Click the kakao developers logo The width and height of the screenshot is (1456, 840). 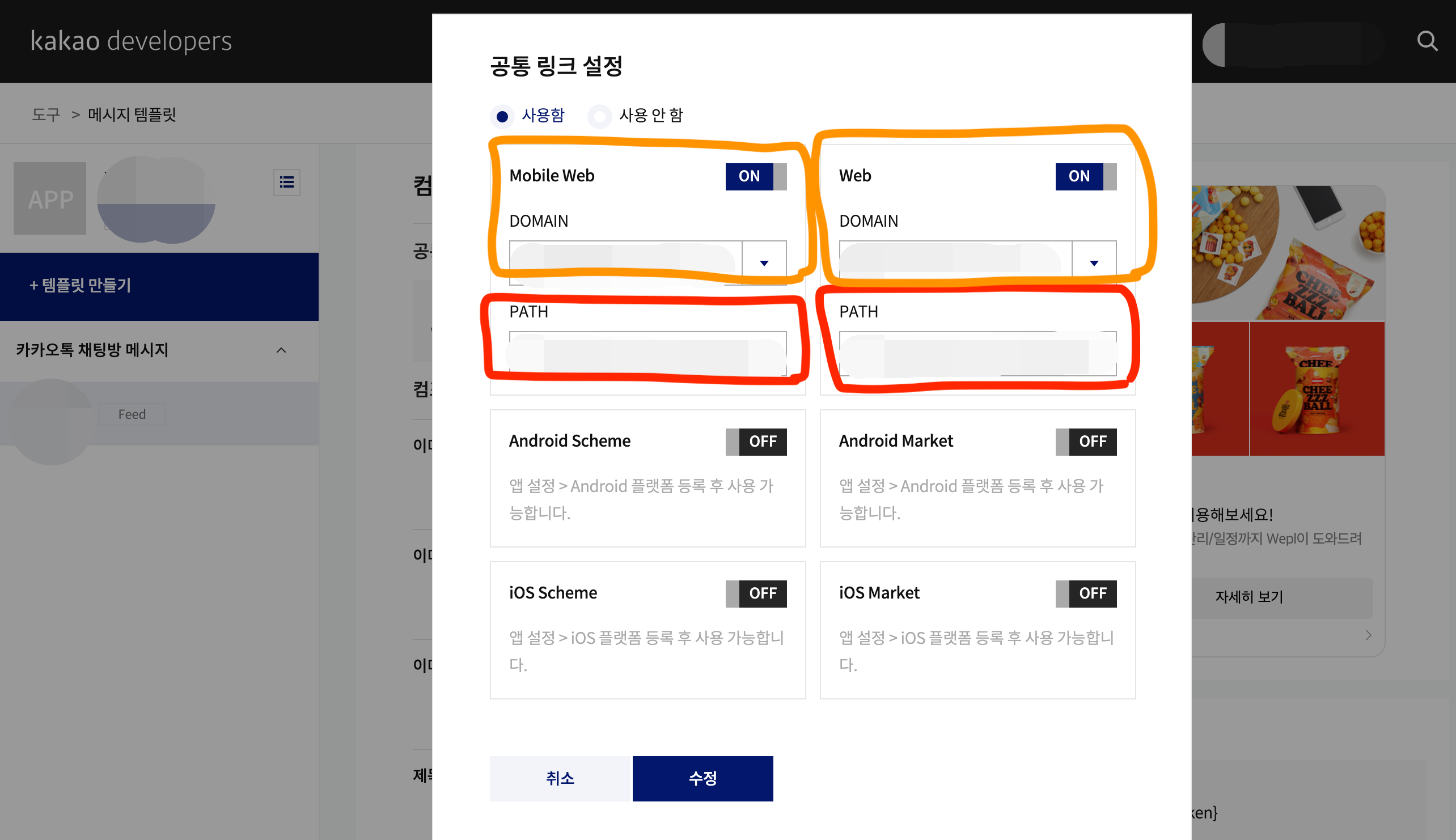[131, 41]
